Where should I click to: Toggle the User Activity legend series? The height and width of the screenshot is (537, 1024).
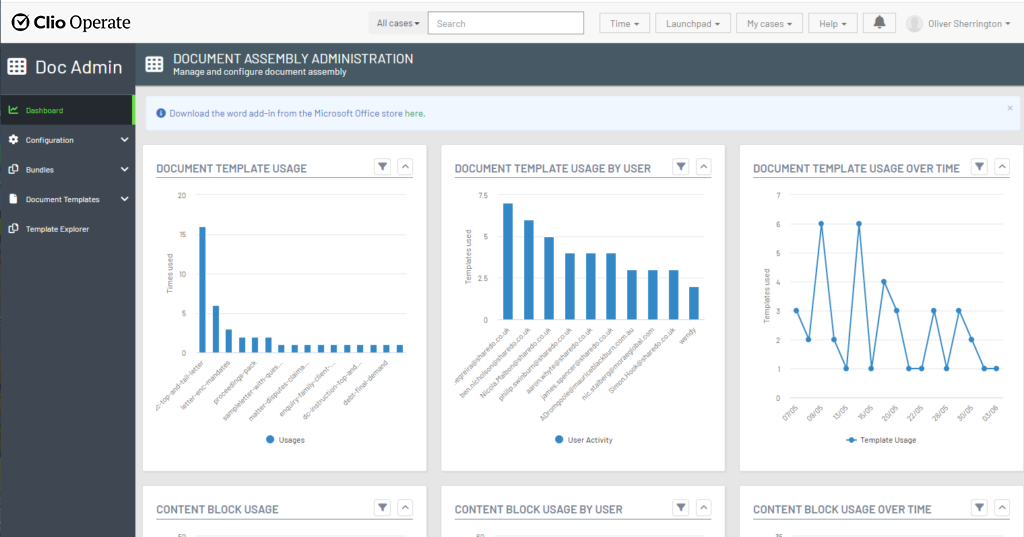583,439
